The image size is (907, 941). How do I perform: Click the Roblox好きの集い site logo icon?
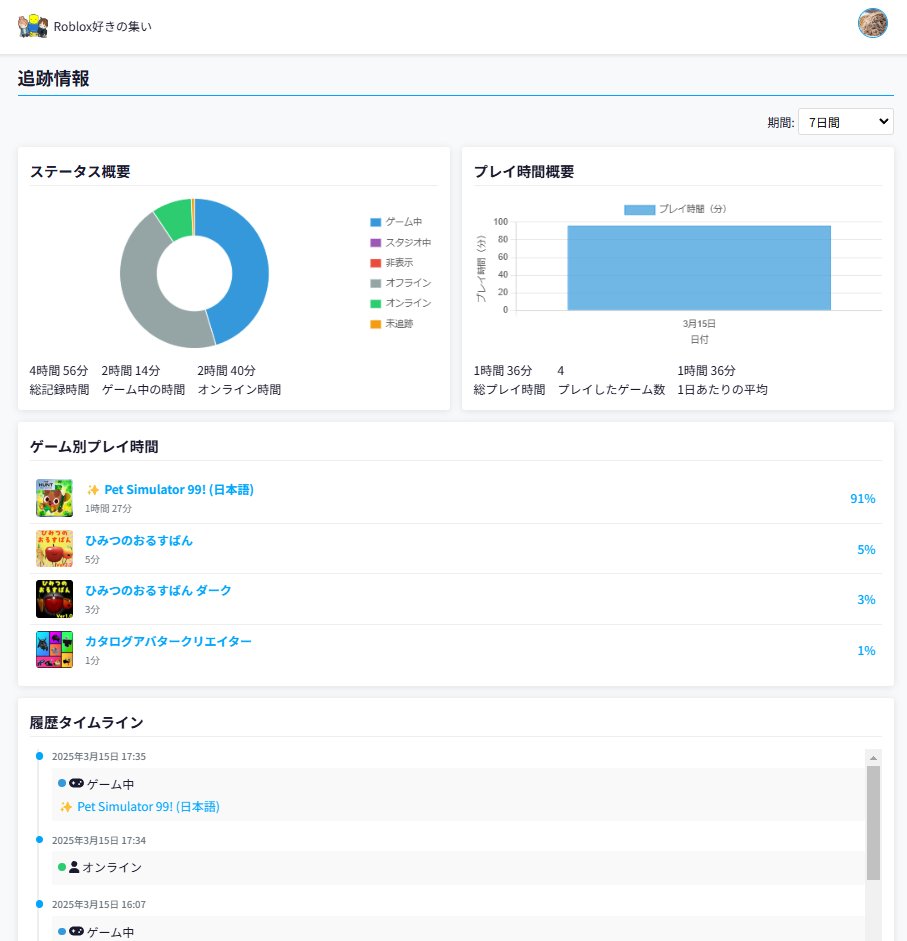point(33,26)
